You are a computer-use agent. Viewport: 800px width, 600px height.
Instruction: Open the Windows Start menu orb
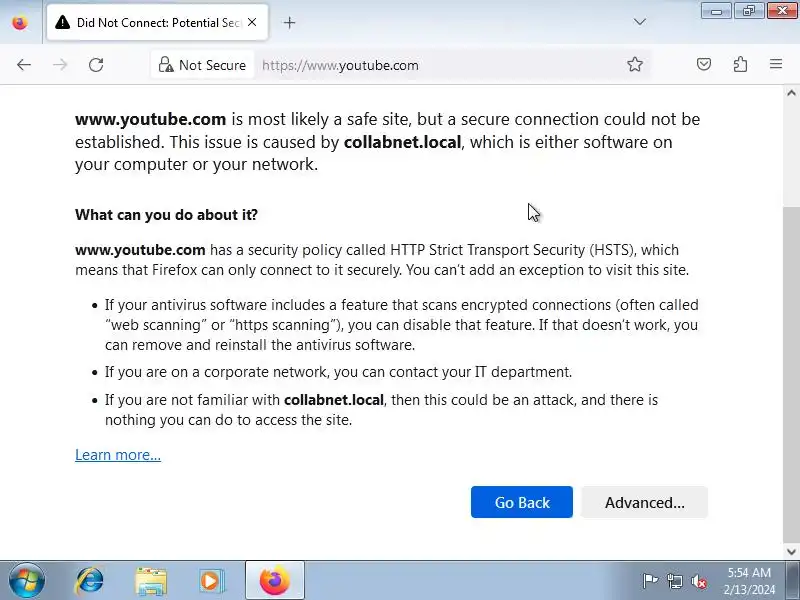[26, 581]
